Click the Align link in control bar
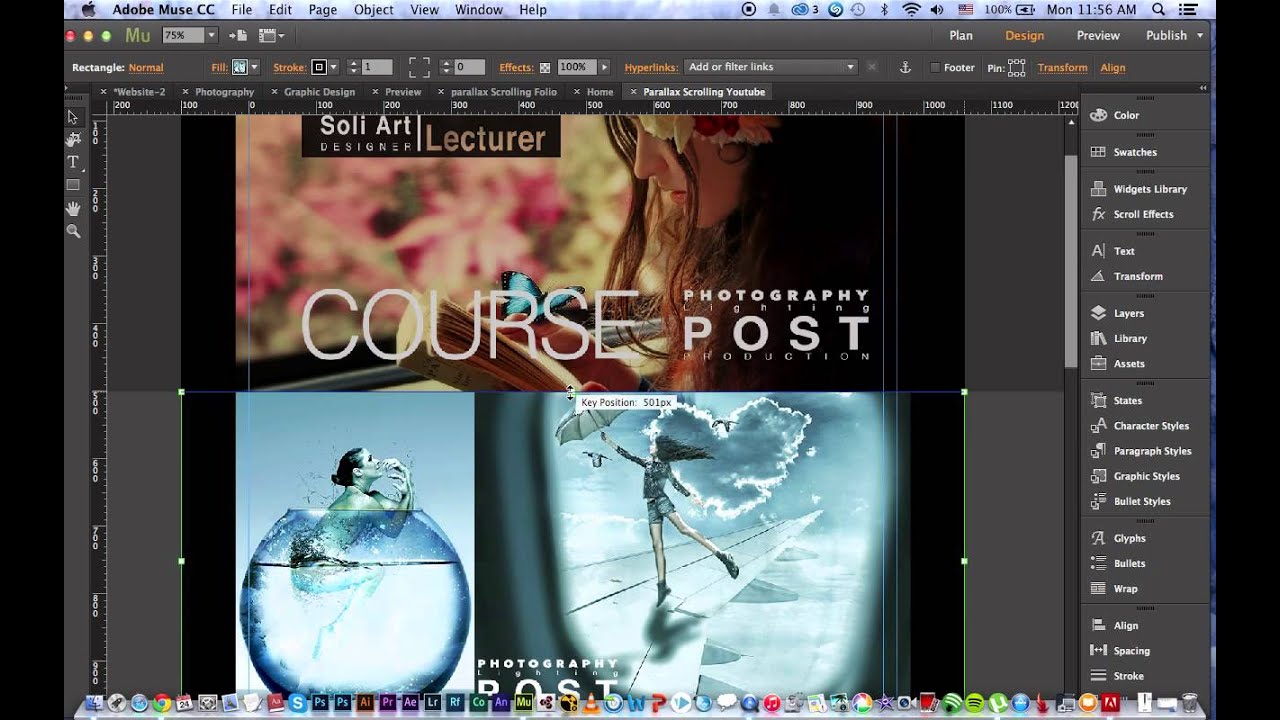Viewport: 1280px width, 720px height. 1113,68
